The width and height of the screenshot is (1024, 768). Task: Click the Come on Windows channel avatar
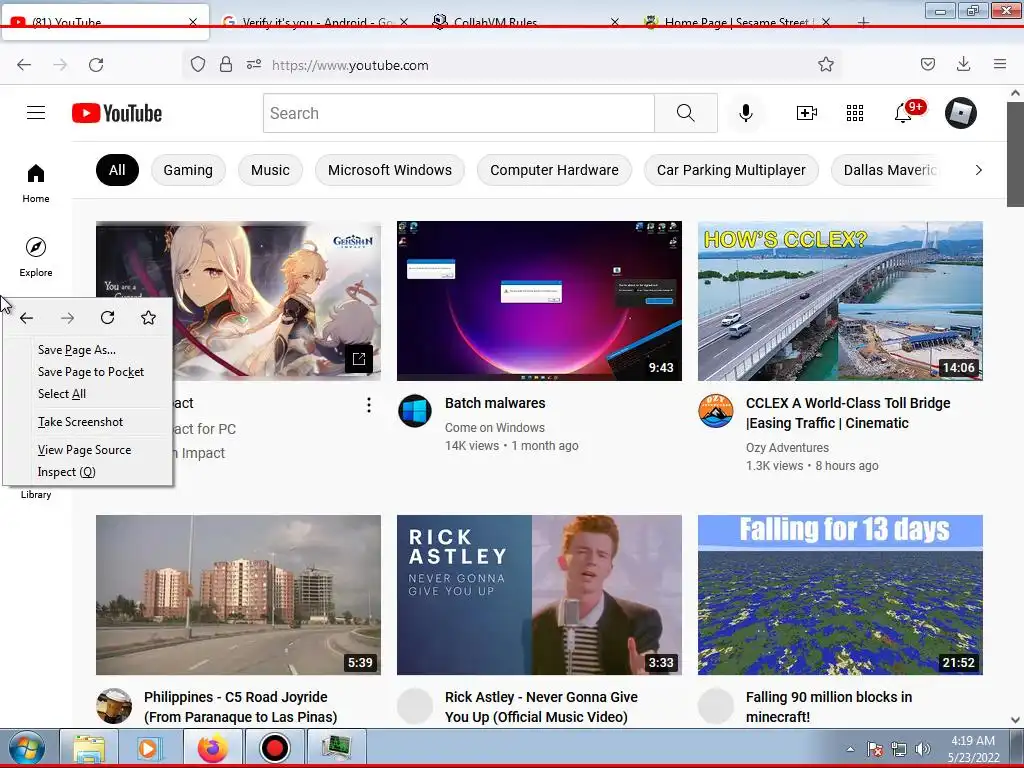point(415,411)
